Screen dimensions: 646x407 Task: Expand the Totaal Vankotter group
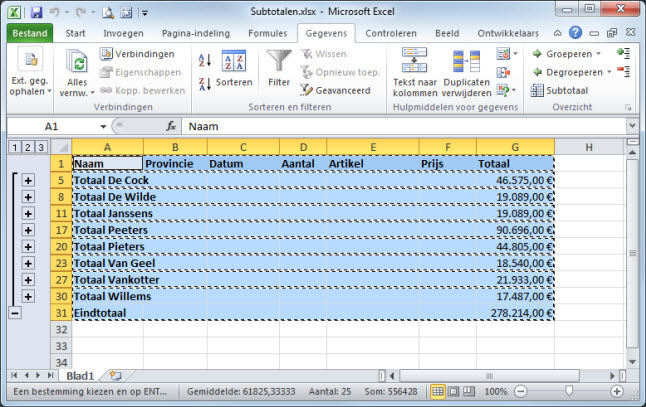click(28, 280)
